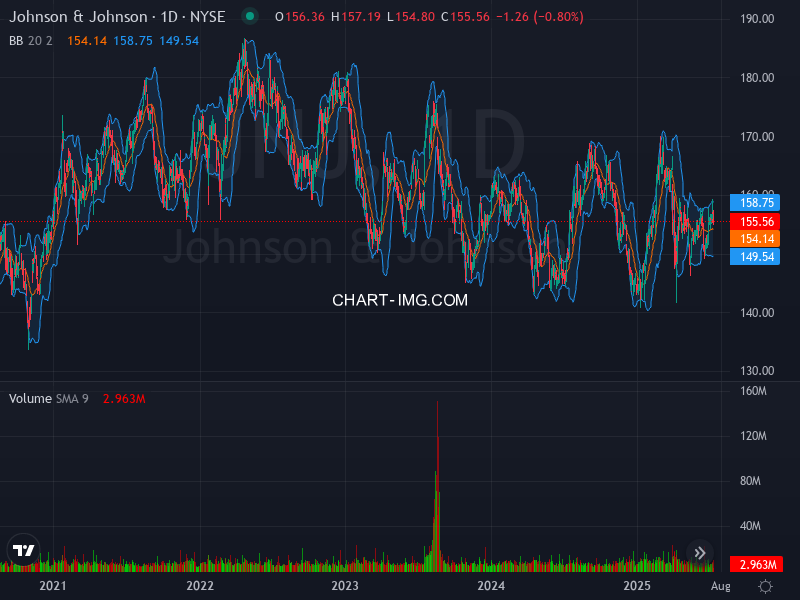Click the 40M volume axis label
Screen dimensions: 800x600
click(750, 526)
